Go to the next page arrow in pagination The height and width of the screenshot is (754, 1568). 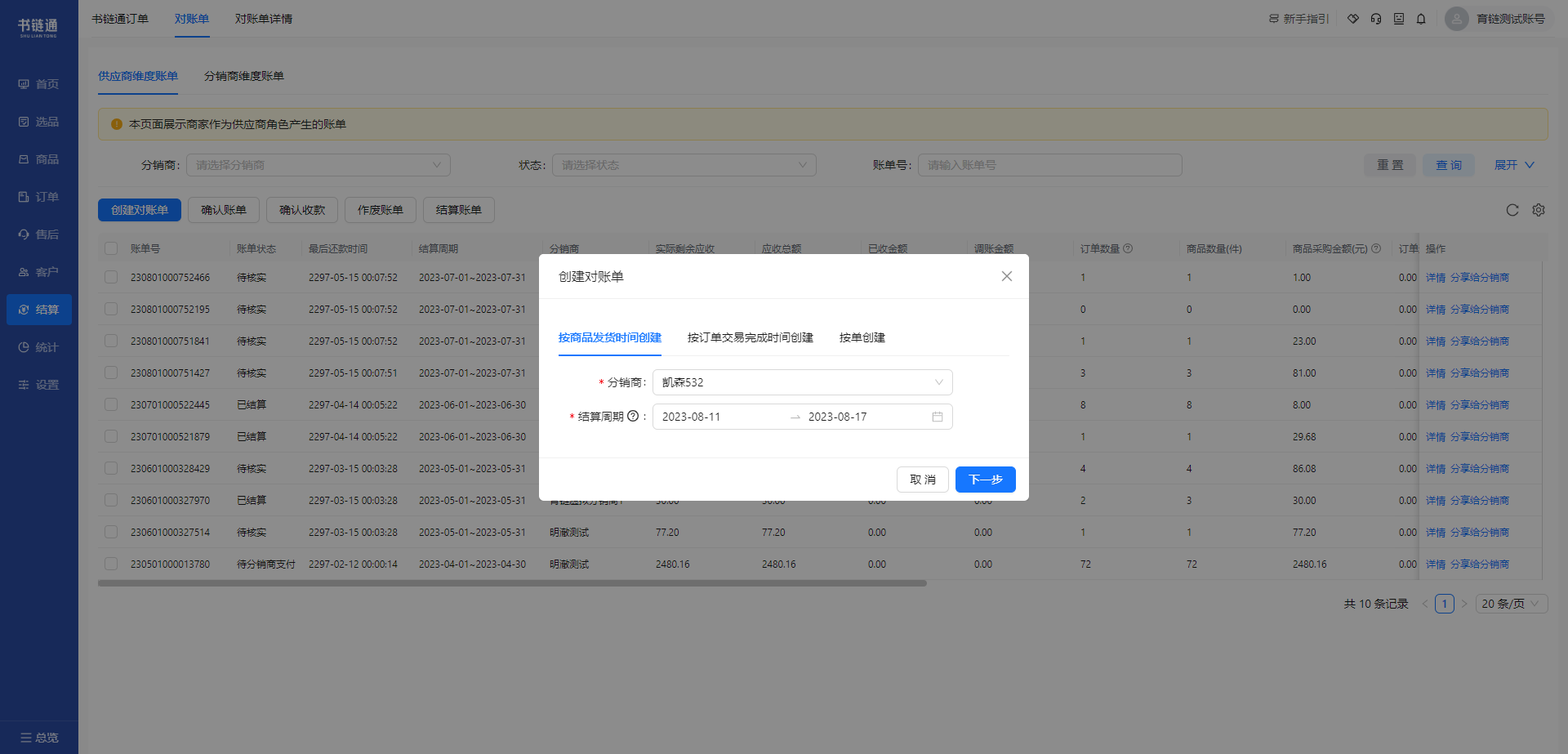pos(1464,604)
